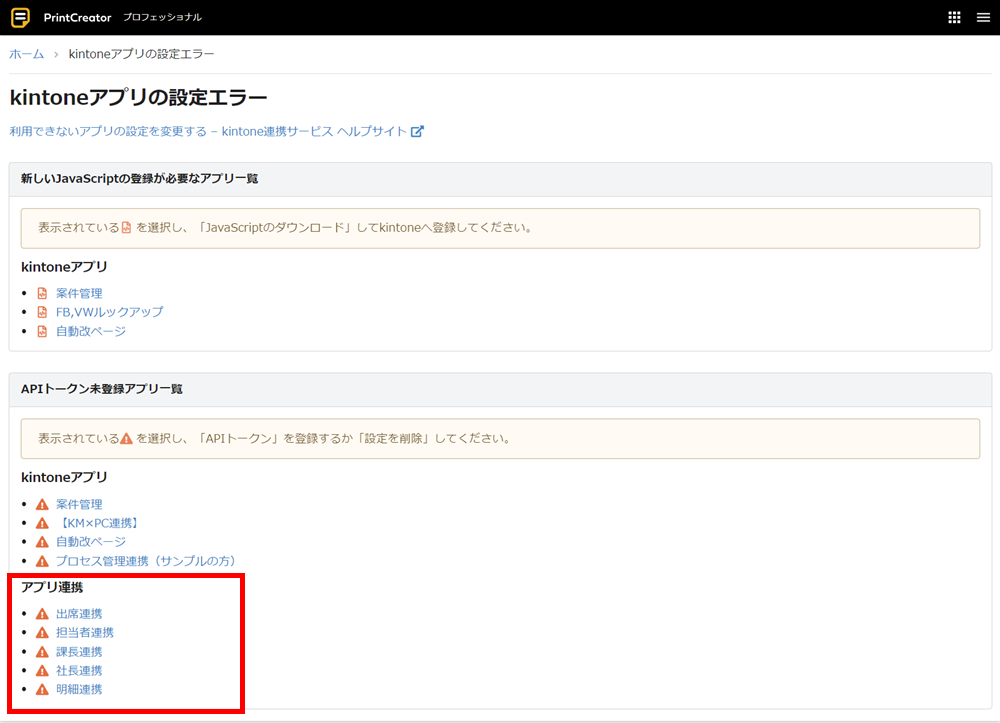Image resolution: width=1000 pixels, height=723 pixels.
Task: Click the PrintCreator brand name in header
Action: click(x=78, y=17)
